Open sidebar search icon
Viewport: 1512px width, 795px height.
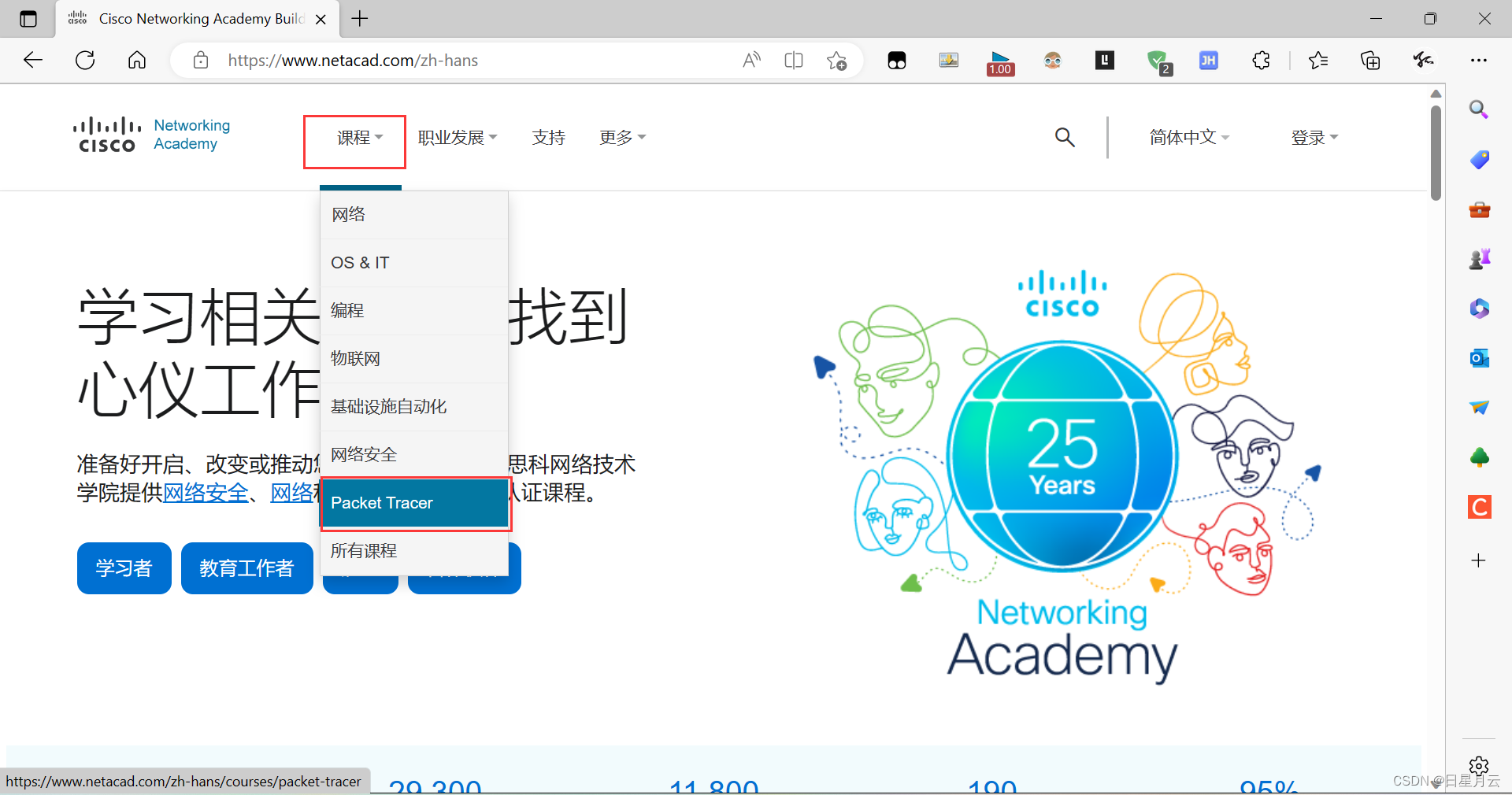[x=1479, y=109]
